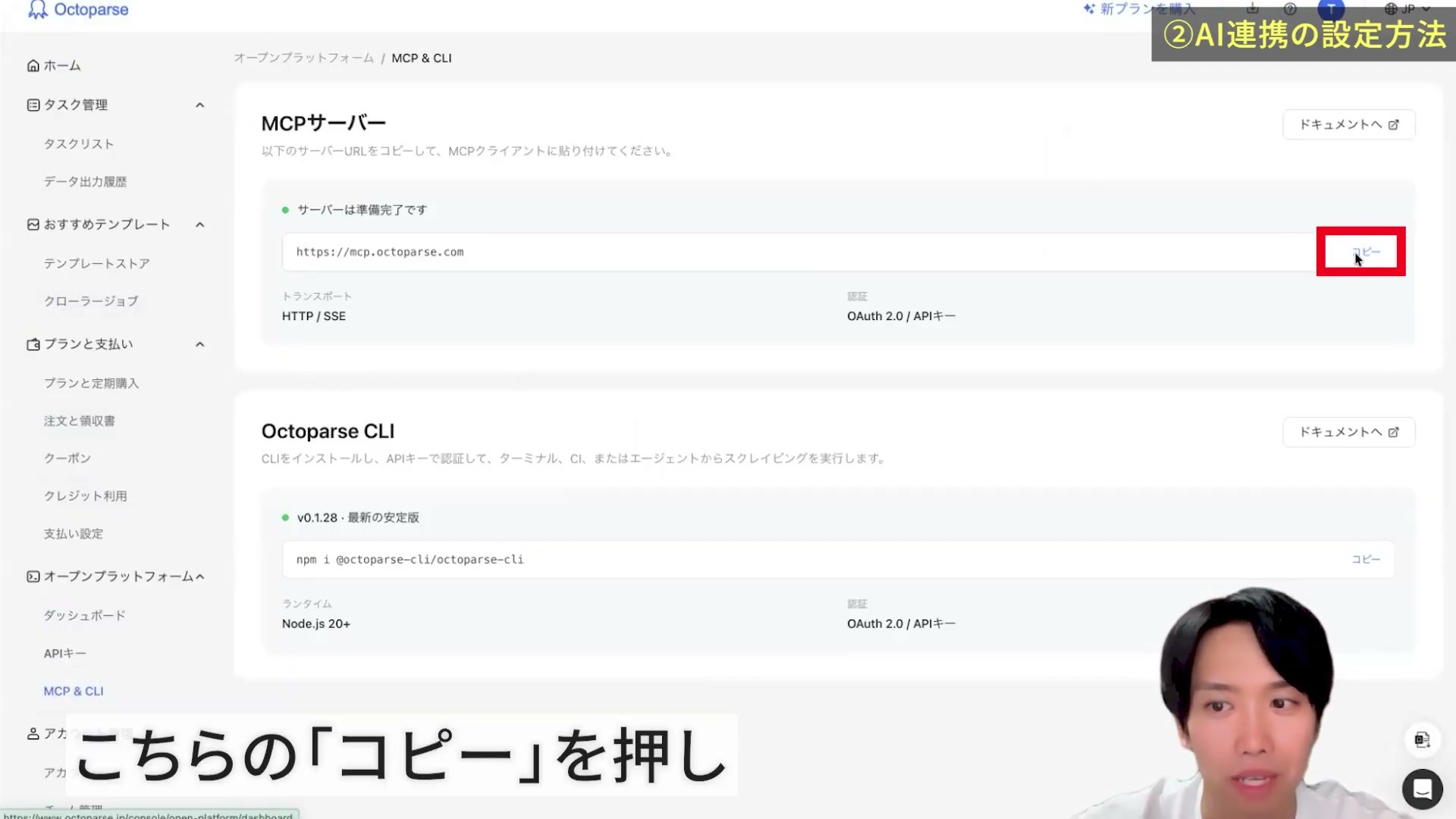The height and width of the screenshot is (819, 1456).
Task: Open データ出力履歴
Action: coord(85,182)
